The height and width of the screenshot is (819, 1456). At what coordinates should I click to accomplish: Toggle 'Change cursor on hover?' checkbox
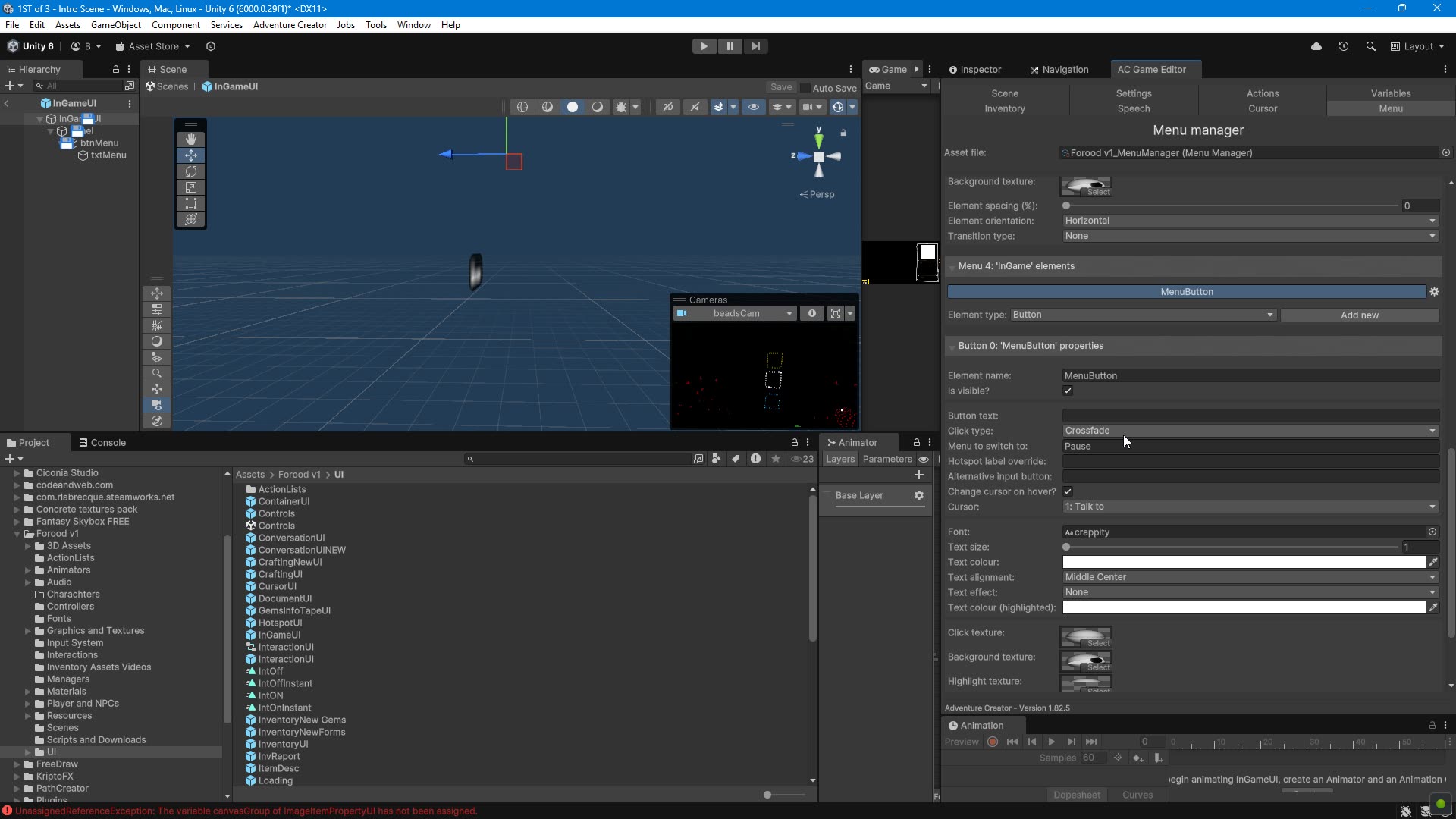[1068, 491]
